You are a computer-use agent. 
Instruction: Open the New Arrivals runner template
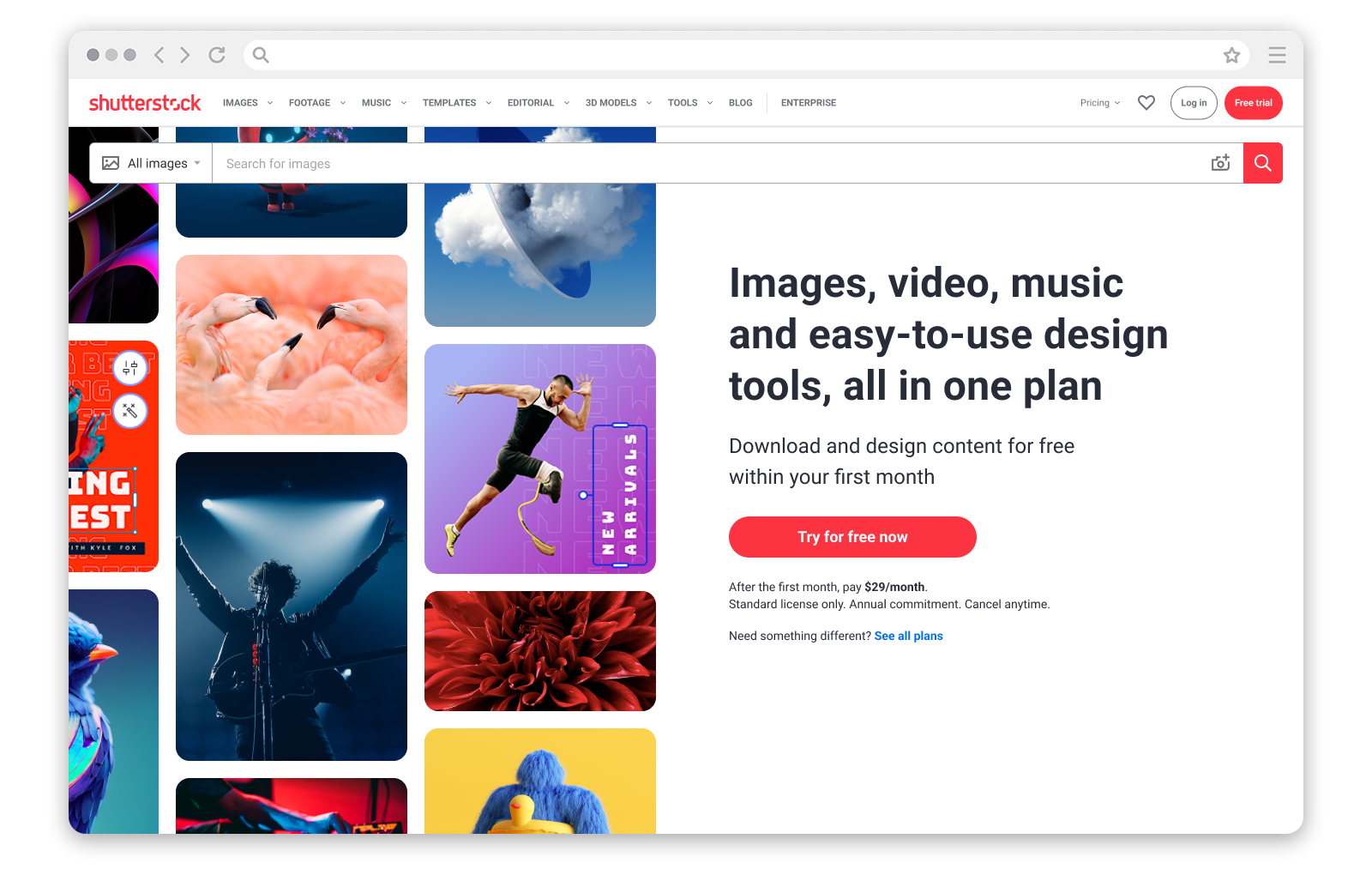tap(540, 459)
